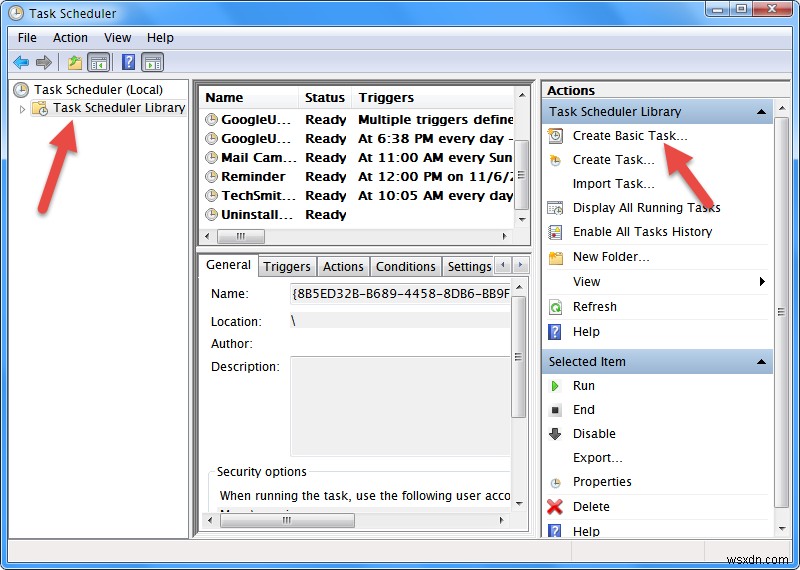Click the clock icon beside Reminder task
800x570 pixels.
tap(211, 177)
